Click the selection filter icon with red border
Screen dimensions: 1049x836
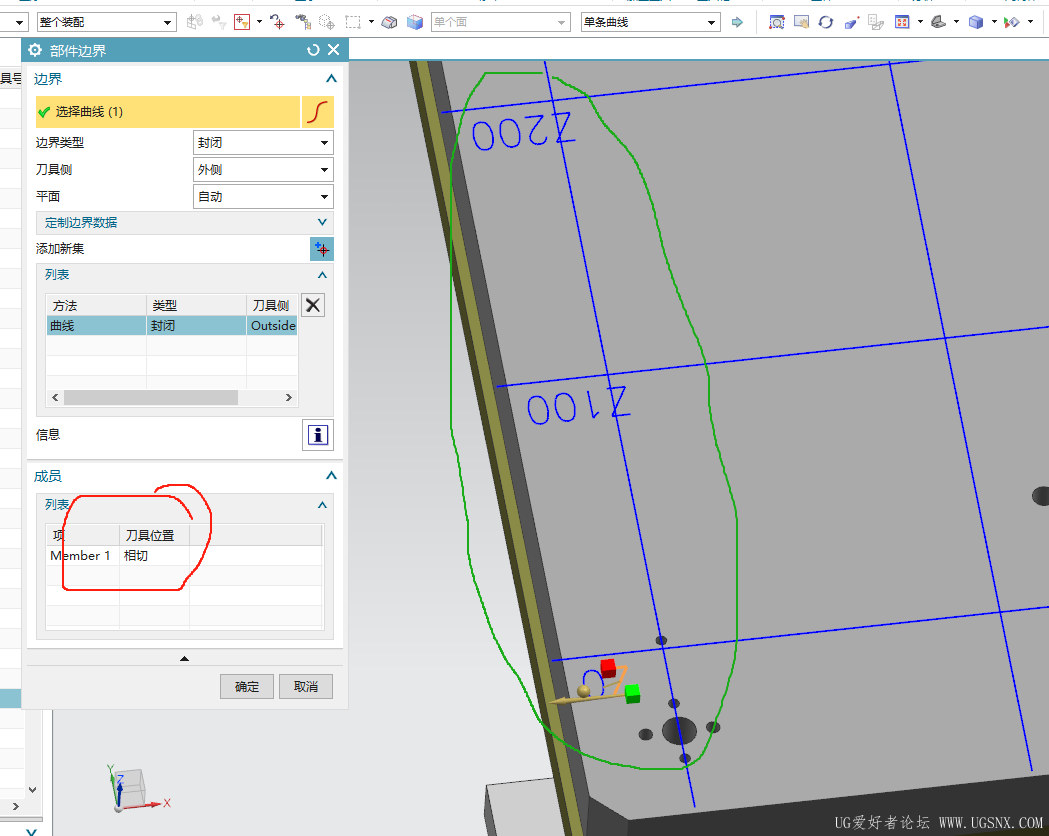click(x=242, y=22)
